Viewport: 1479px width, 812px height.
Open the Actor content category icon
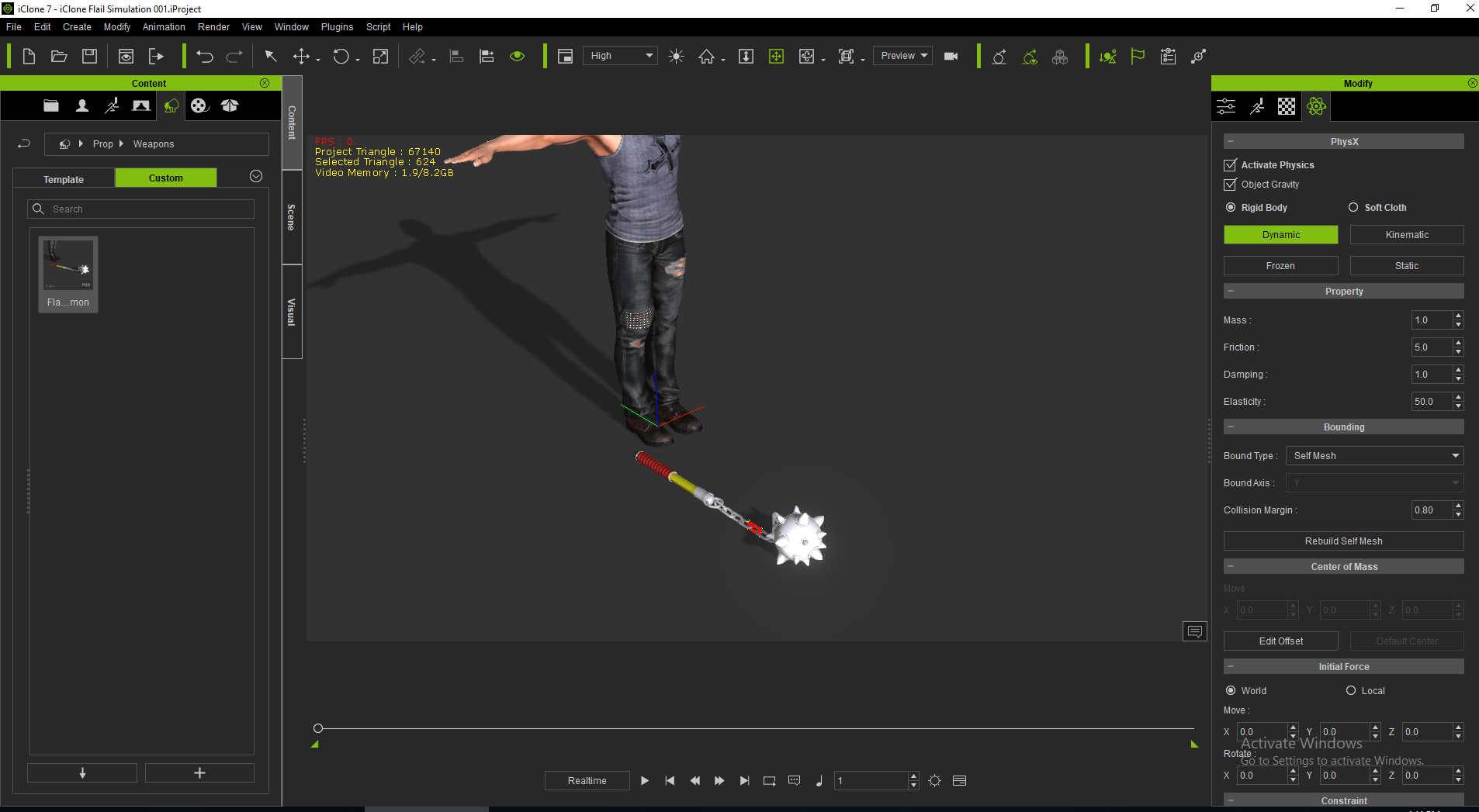pos(82,105)
